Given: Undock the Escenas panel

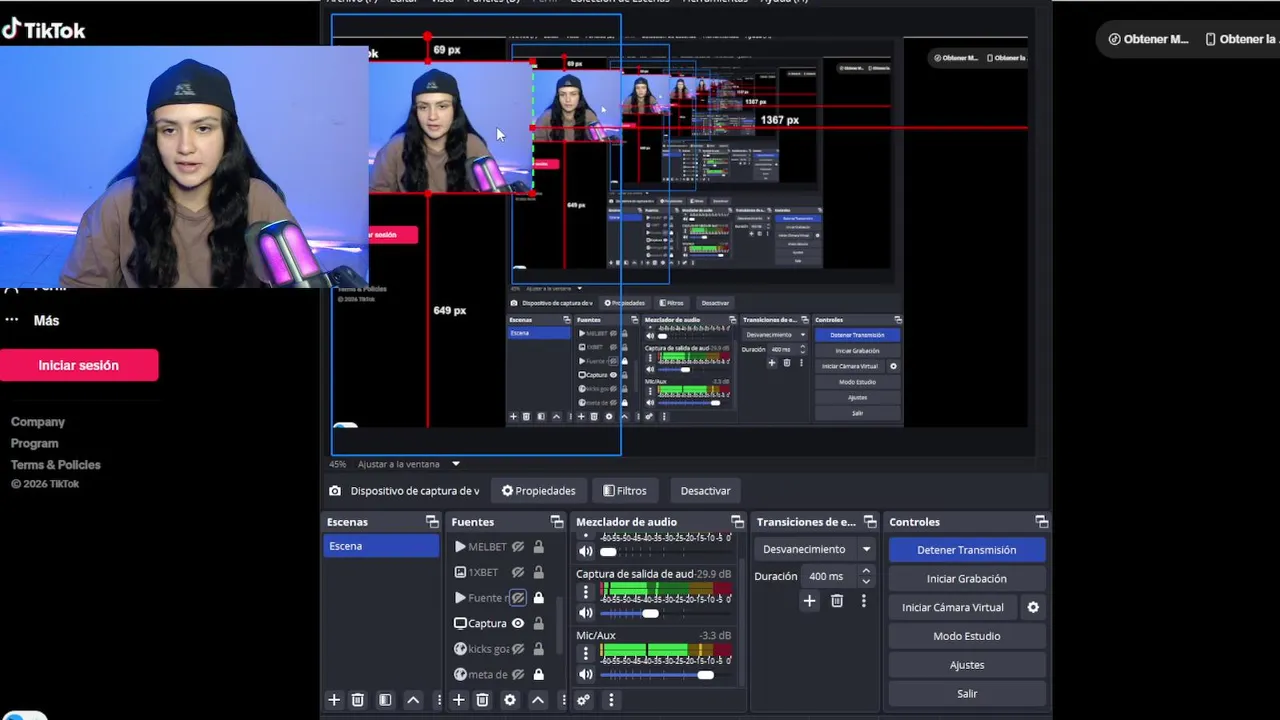Looking at the screenshot, I should (x=432, y=522).
